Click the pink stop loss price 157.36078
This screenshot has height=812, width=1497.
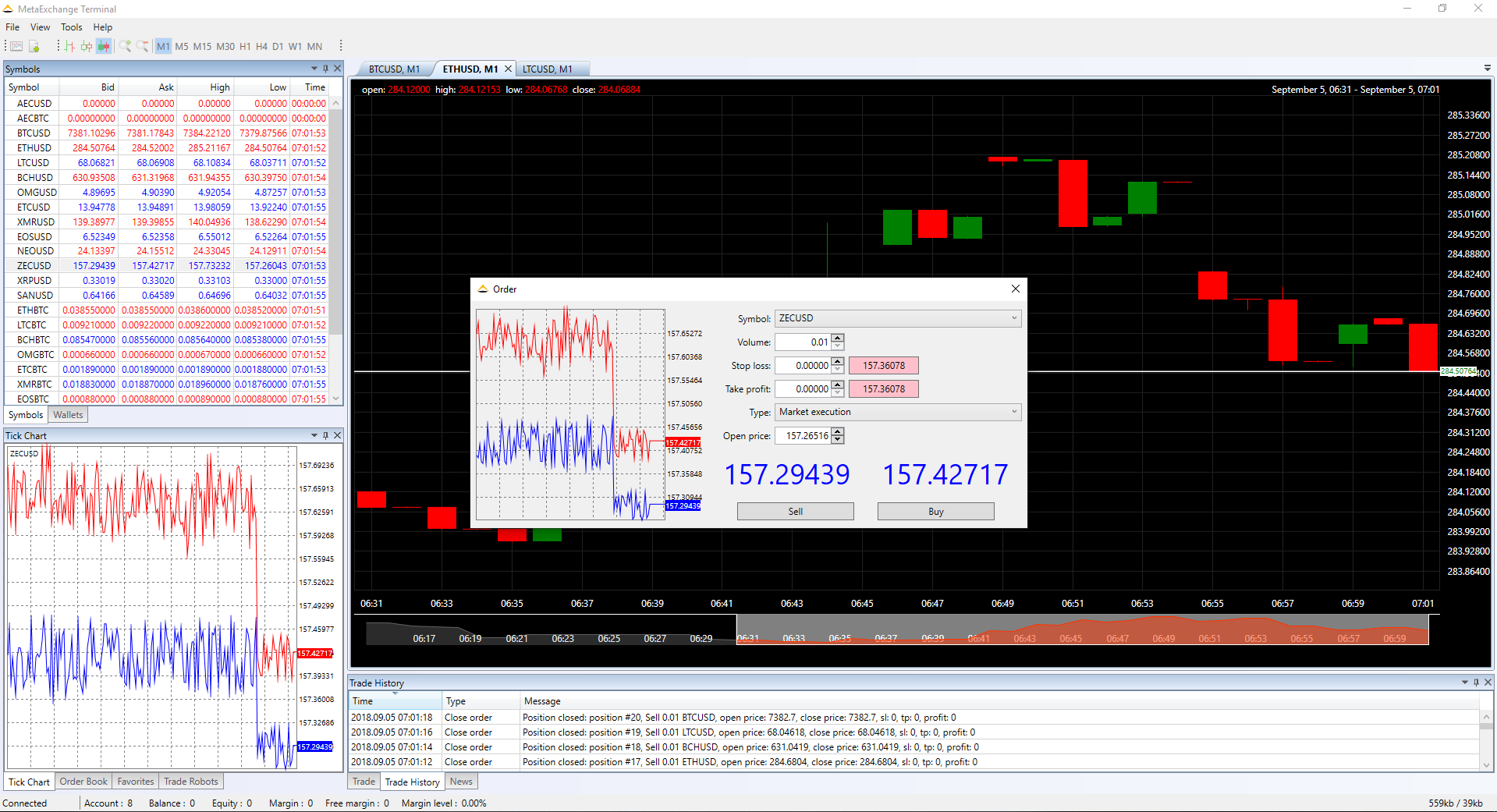click(884, 366)
